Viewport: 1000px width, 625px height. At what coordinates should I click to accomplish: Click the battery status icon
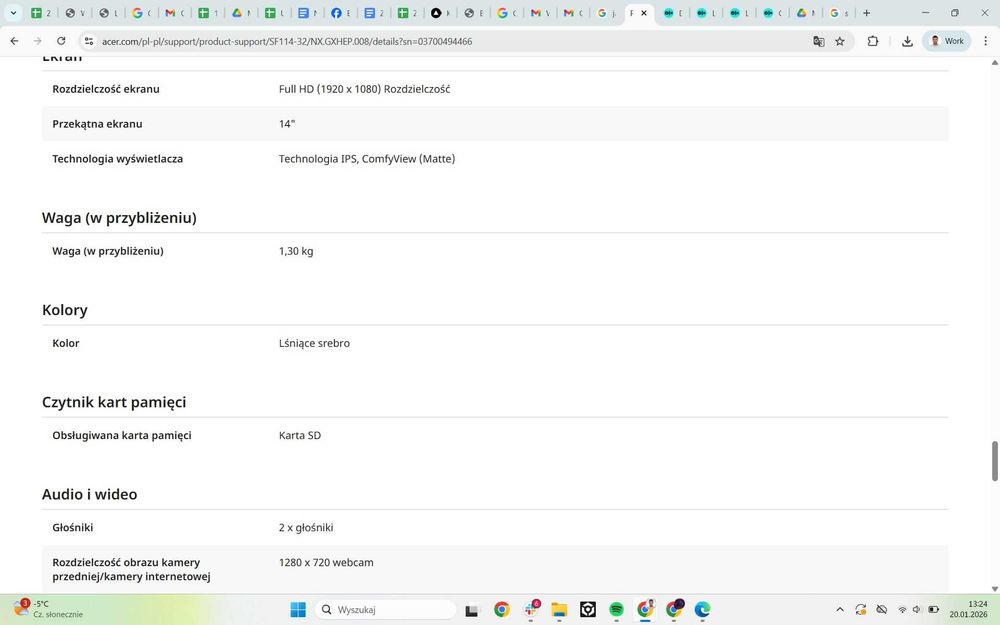point(933,610)
